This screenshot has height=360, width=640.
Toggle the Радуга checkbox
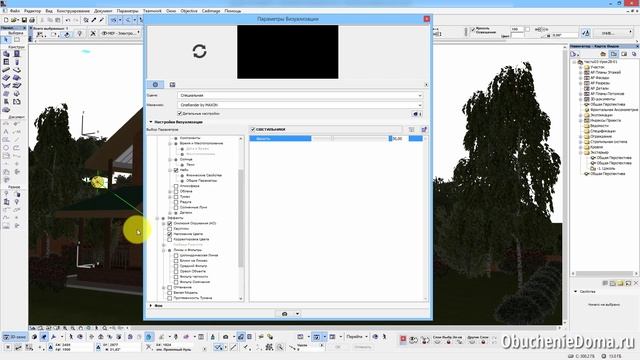pyautogui.click(x=176, y=202)
